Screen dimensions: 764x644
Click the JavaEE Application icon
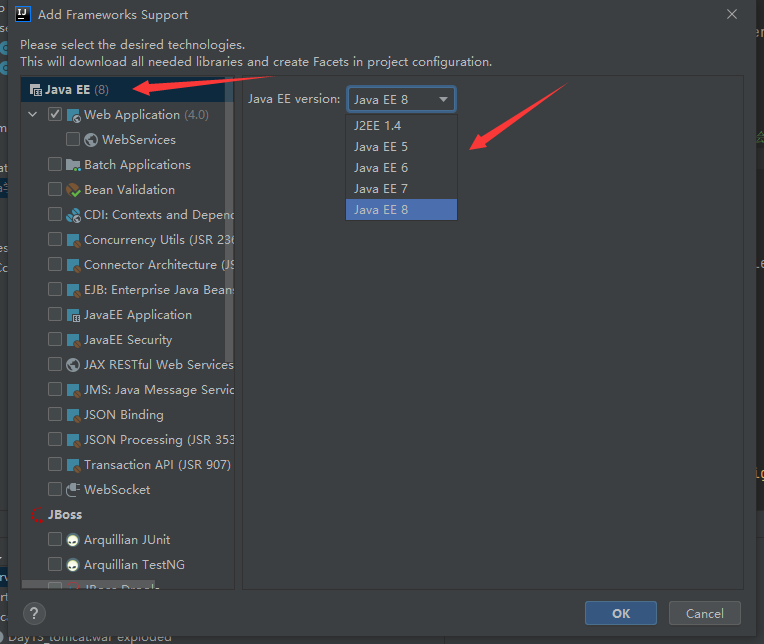(73, 315)
